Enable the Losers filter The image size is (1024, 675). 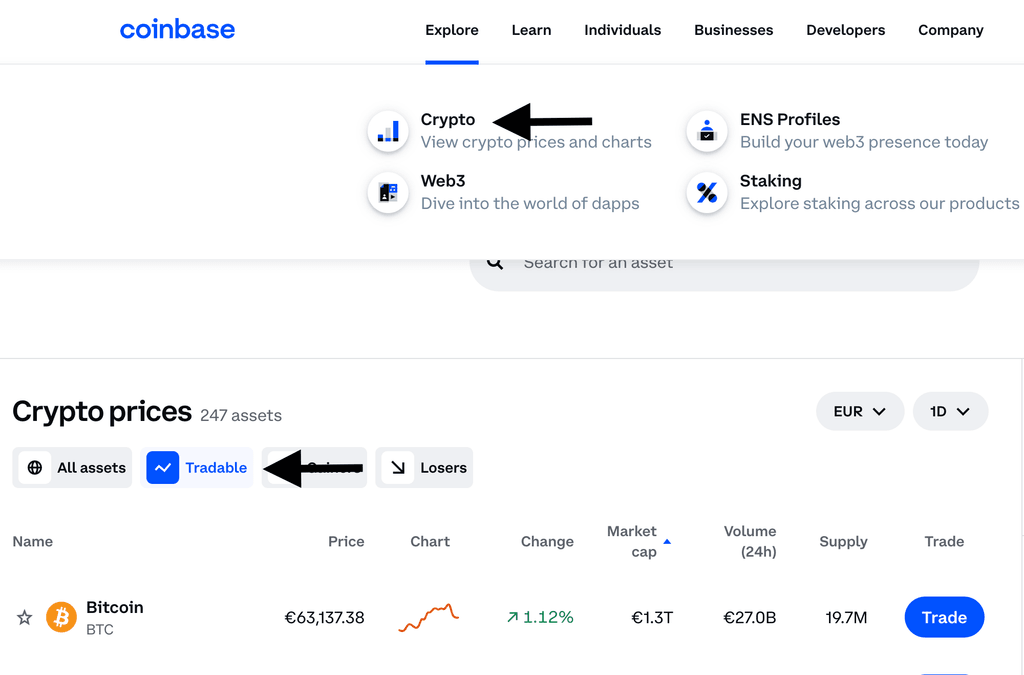click(424, 467)
